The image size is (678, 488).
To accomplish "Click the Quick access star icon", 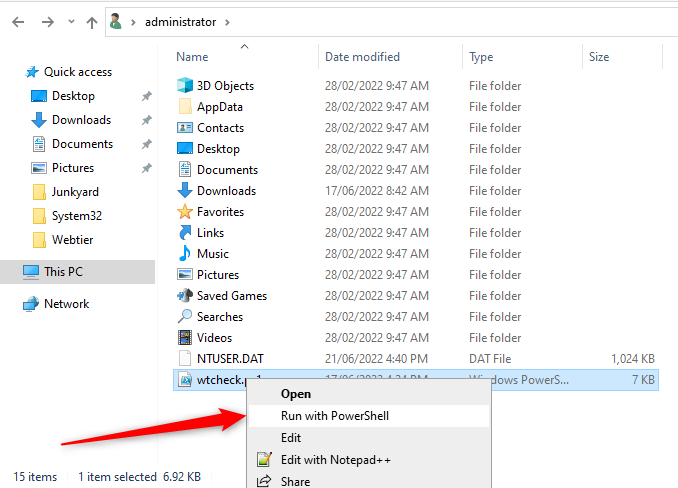I will [32, 72].
